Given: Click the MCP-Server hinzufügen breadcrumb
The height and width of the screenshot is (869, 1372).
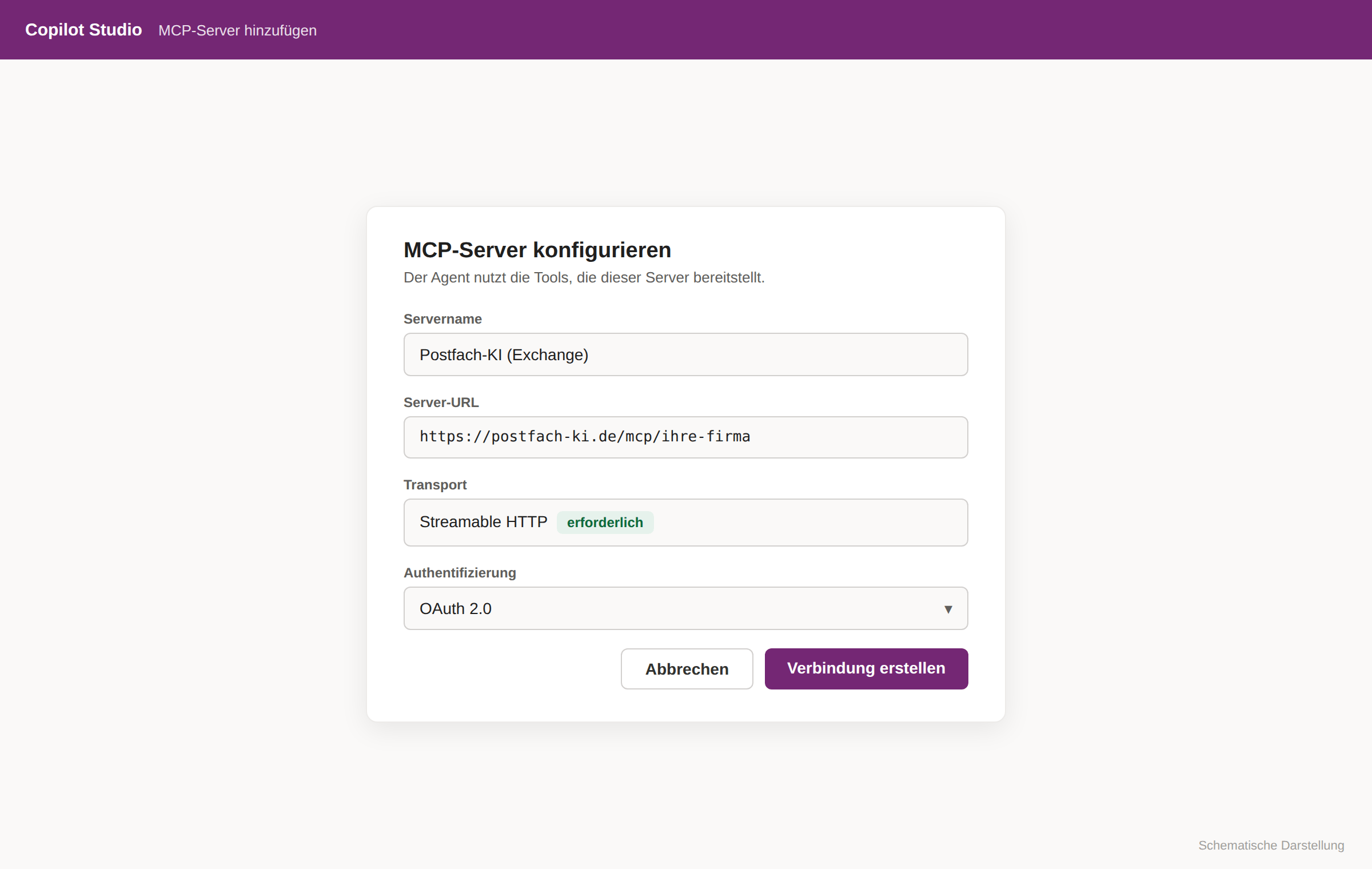Looking at the screenshot, I should (237, 30).
